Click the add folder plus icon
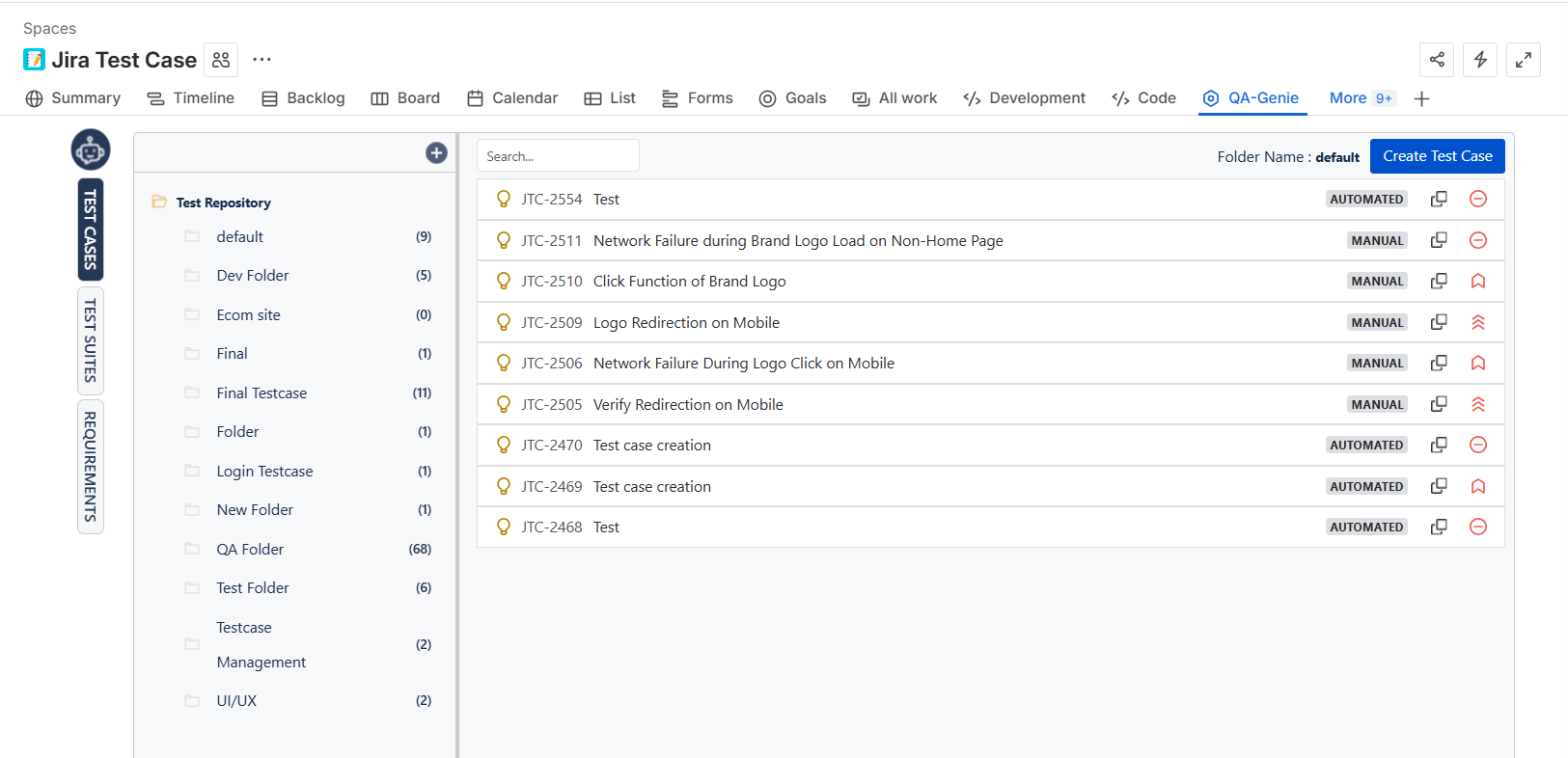This screenshot has width=1568, height=758. pos(436,153)
